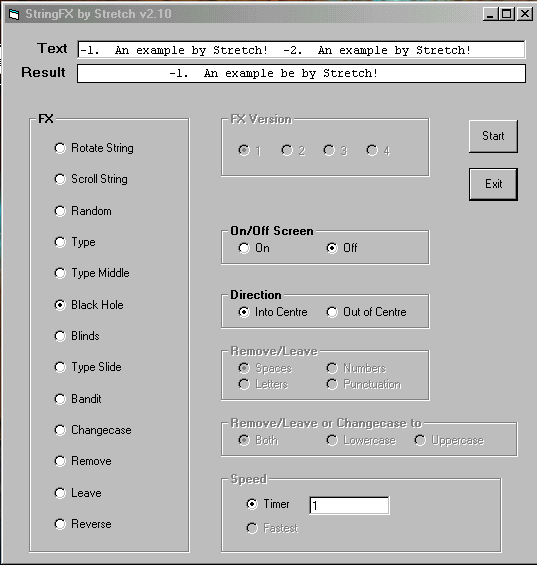Choose the Type Slide effect
The height and width of the screenshot is (565, 537).
(x=88, y=367)
